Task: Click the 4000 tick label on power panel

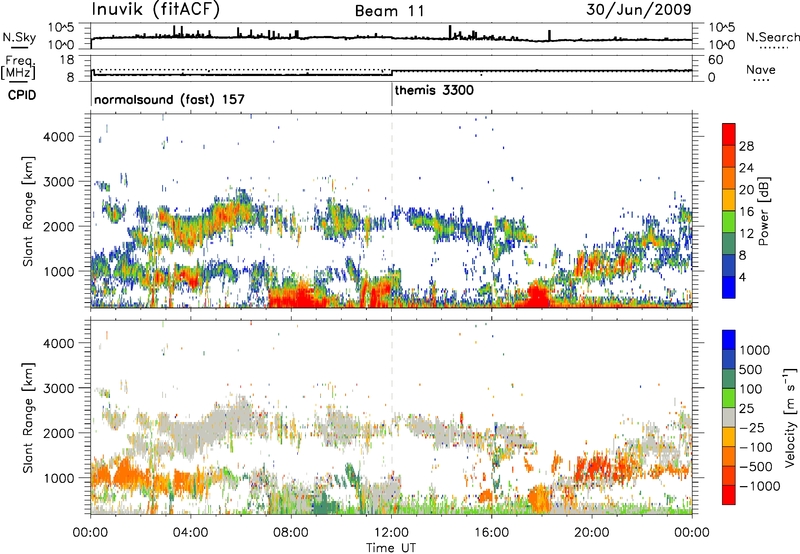Action: tap(59, 137)
